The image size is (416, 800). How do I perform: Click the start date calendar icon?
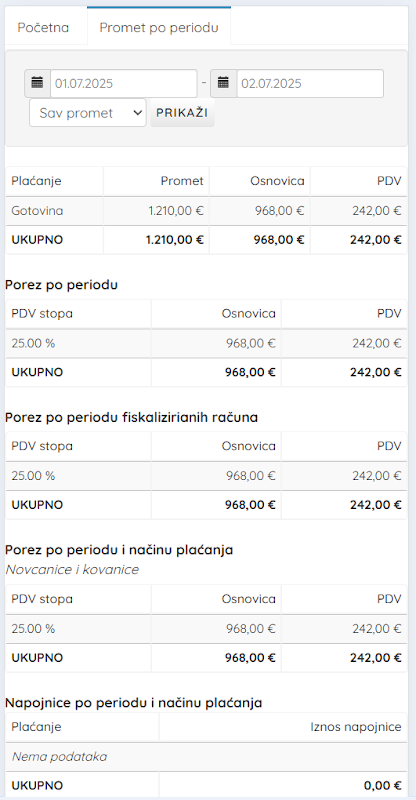pos(37,83)
